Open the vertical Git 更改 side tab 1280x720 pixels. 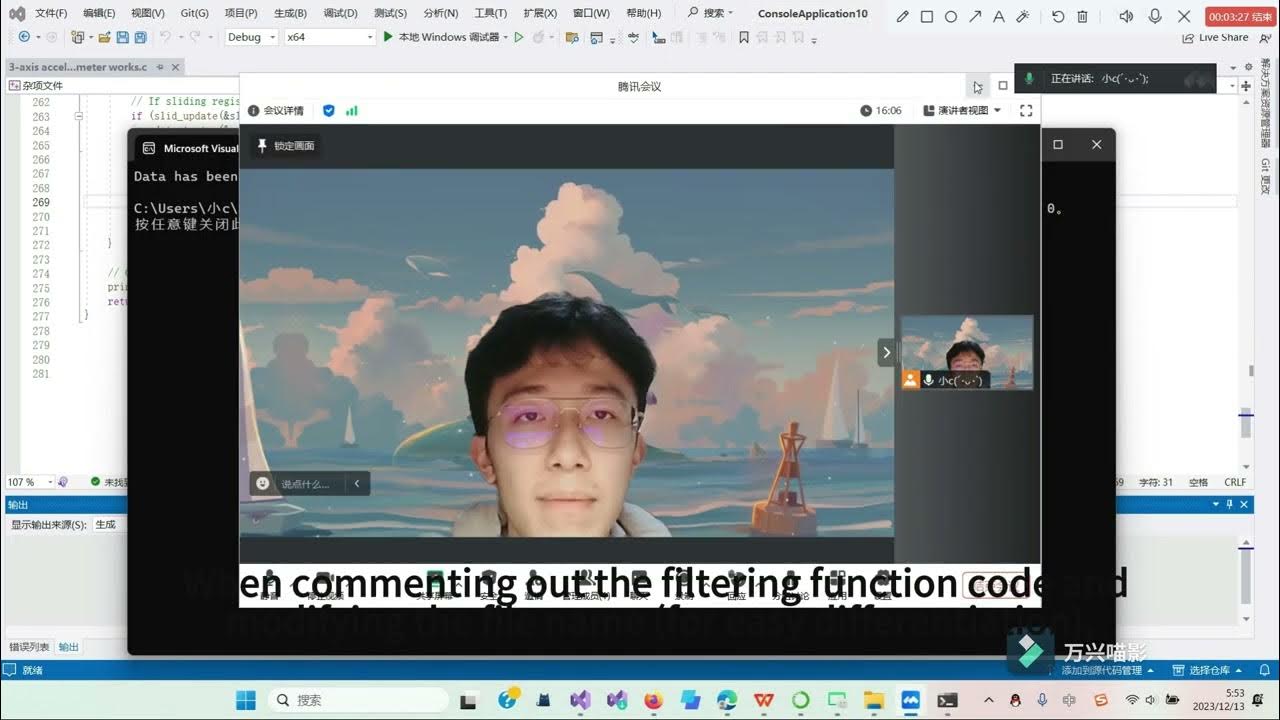coord(1265,176)
